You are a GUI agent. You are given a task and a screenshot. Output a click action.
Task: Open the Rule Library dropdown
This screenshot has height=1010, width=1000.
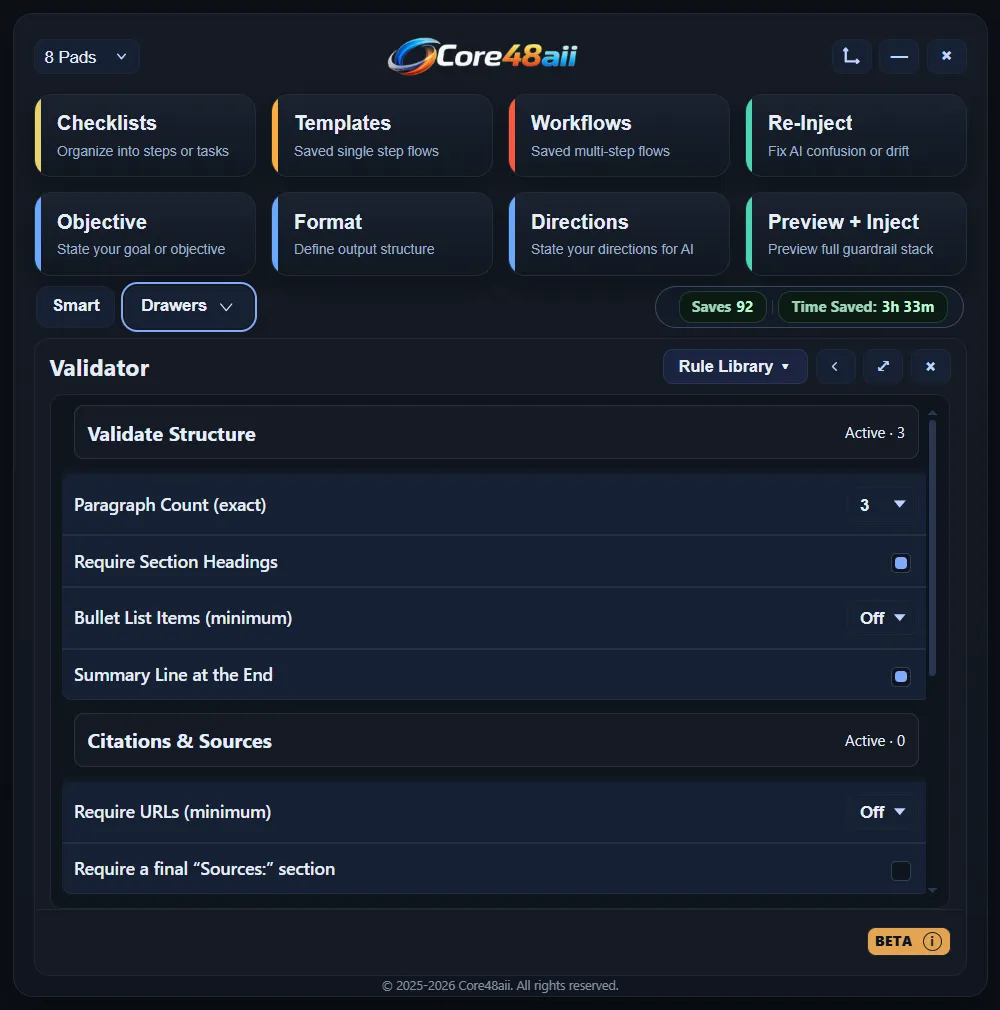tap(735, 366)
